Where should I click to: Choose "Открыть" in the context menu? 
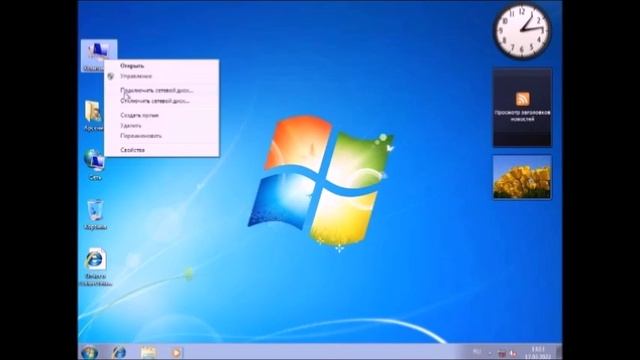click(x=162, y=66)
